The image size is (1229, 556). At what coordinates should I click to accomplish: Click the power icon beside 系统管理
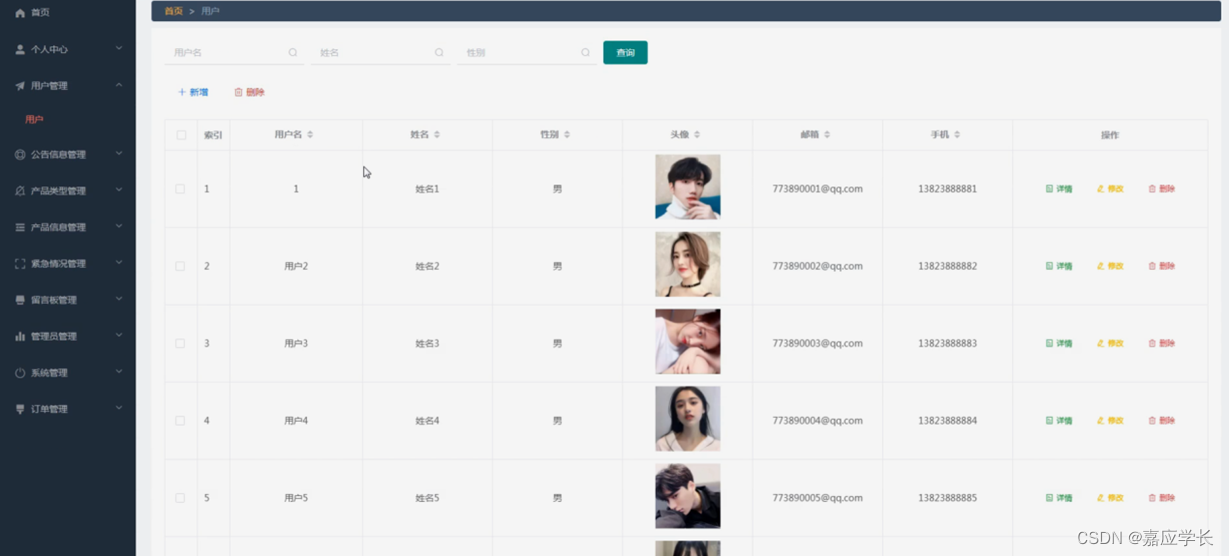(x=20, y=373)
